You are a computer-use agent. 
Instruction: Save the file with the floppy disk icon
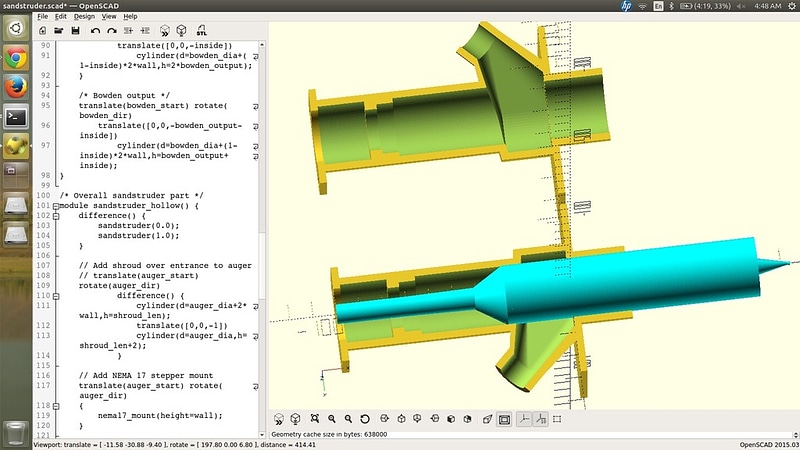76,31
